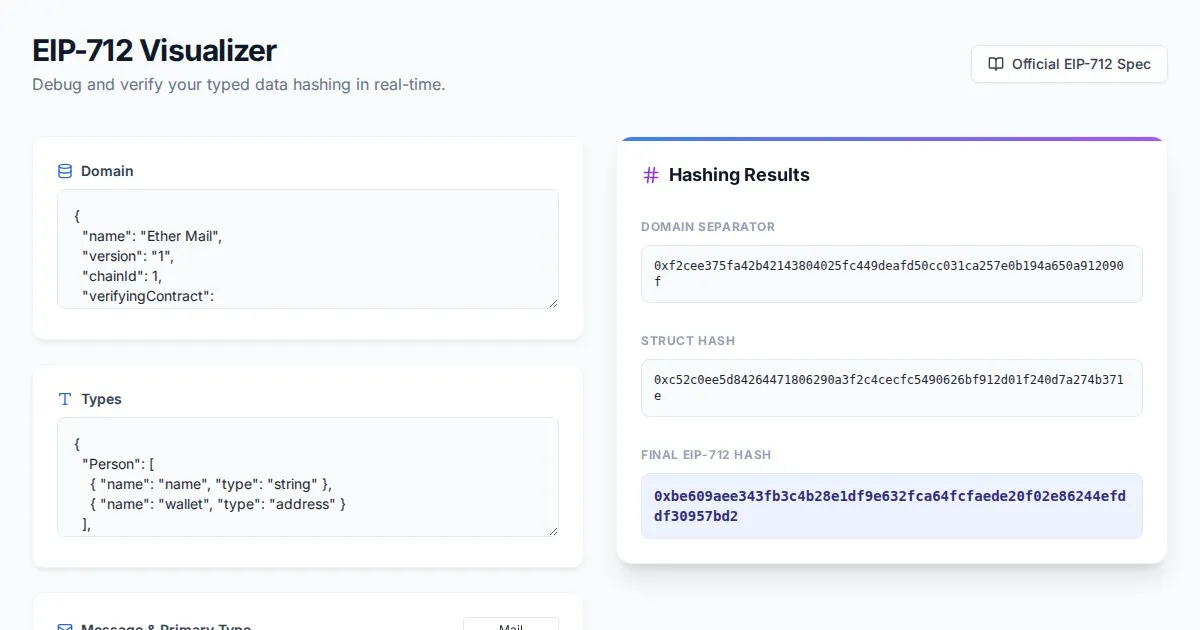Click the verifyingContract line in Domain editor
Image resolution: width=1200 pixels, height=630 pixels.
point(148,296)
